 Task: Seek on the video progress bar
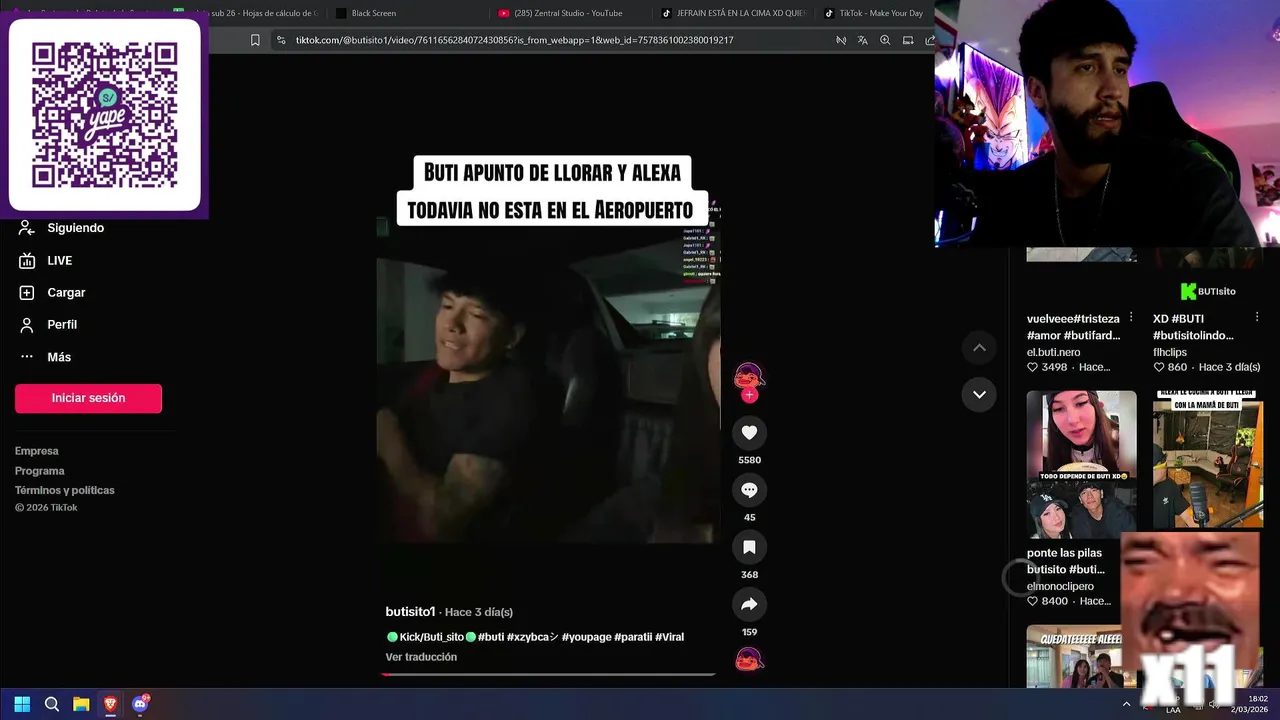(x=548, y=674)
